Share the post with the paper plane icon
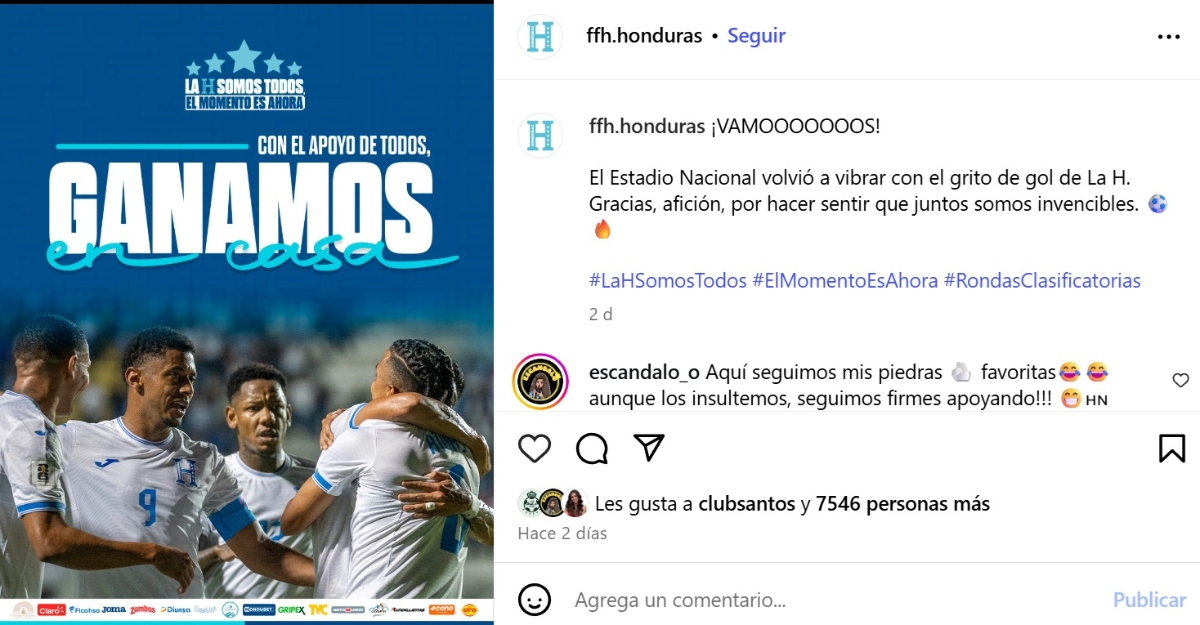Screen dimensions: 1200x625 click(x=650, y=448)
